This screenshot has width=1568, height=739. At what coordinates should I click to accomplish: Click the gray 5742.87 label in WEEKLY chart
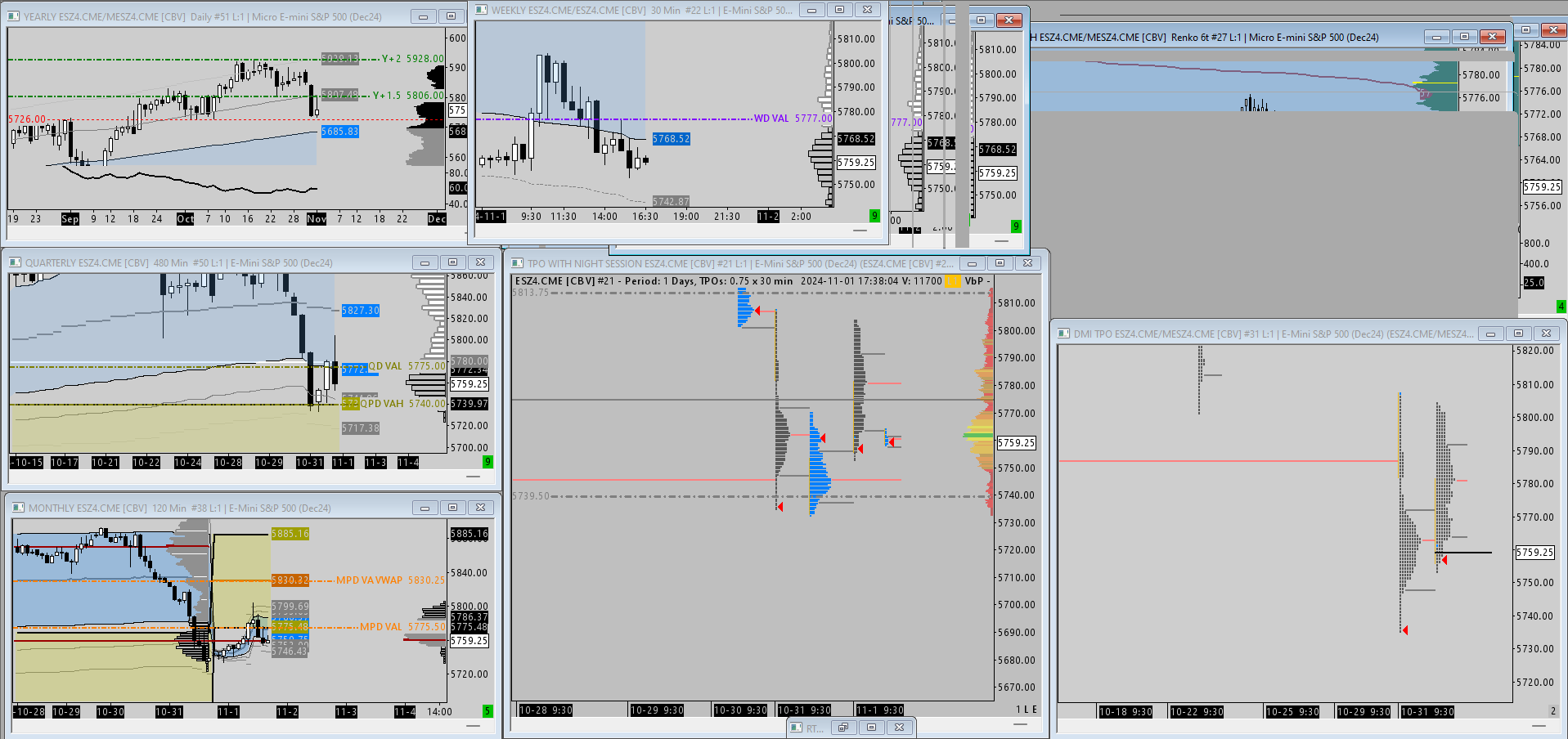[x=671, y=201]
